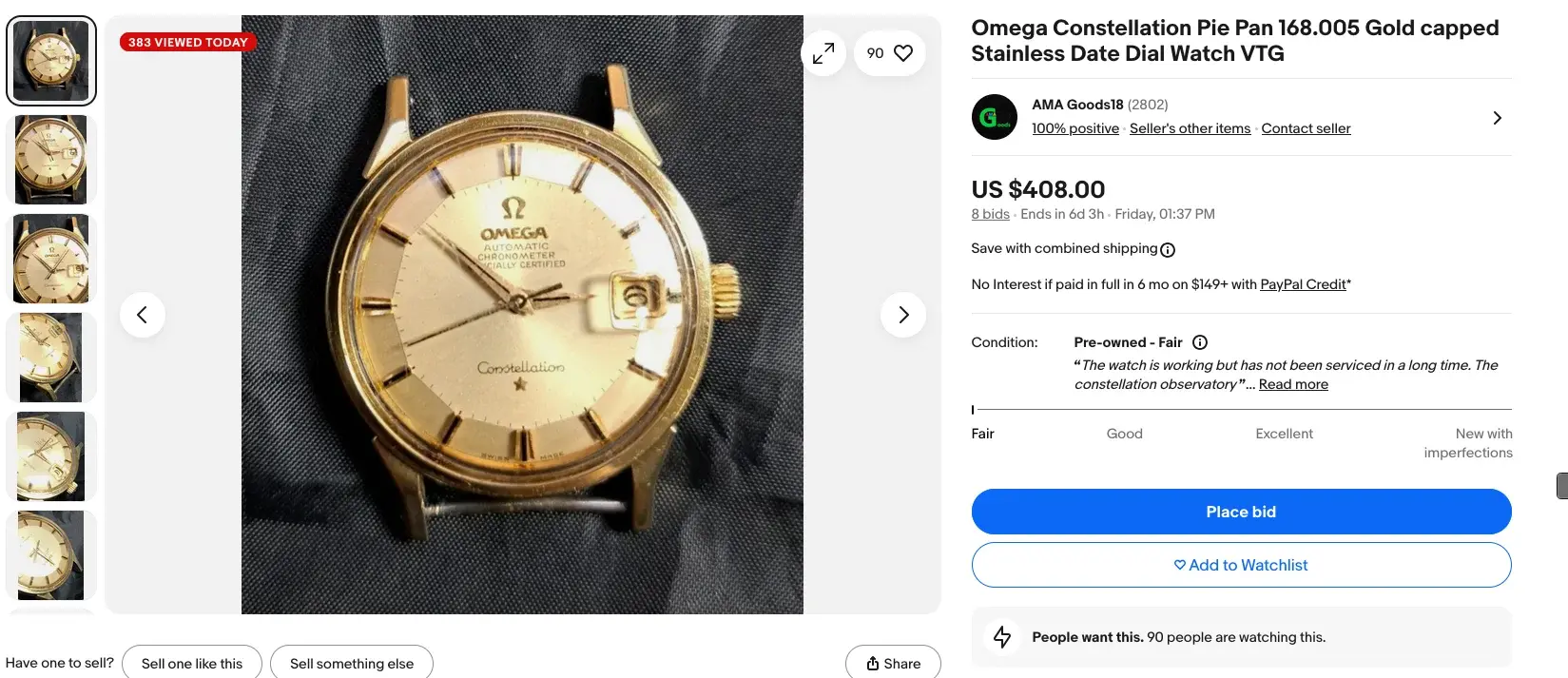Show the next watch photo

pos(903,315)
